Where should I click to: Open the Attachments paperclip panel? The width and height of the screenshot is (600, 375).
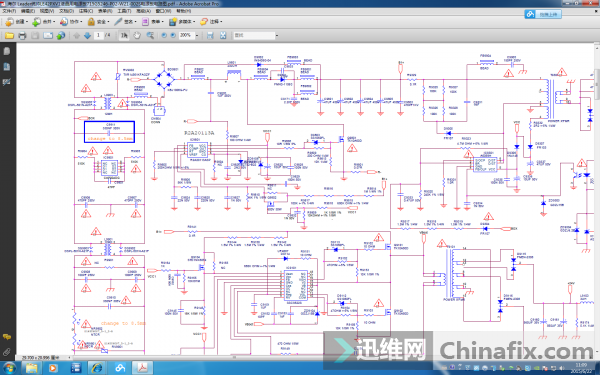tap(7, 352)
